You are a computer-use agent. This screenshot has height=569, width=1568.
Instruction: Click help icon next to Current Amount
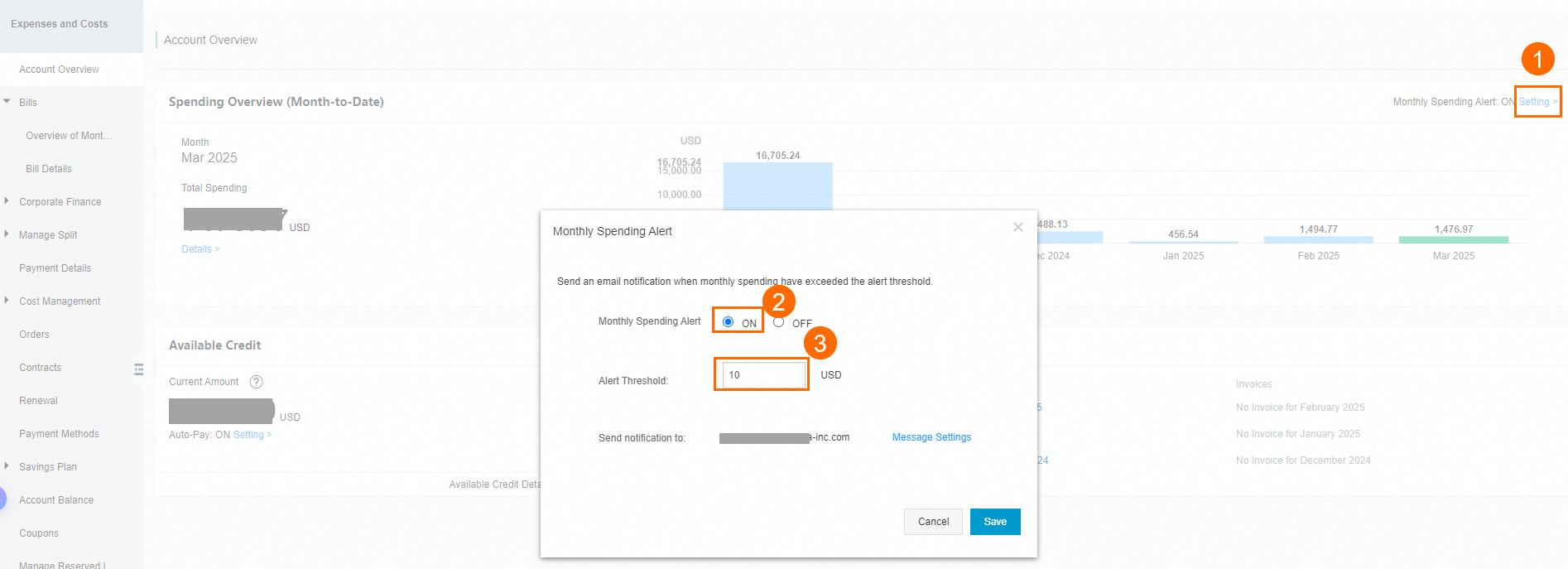point(257,382)
